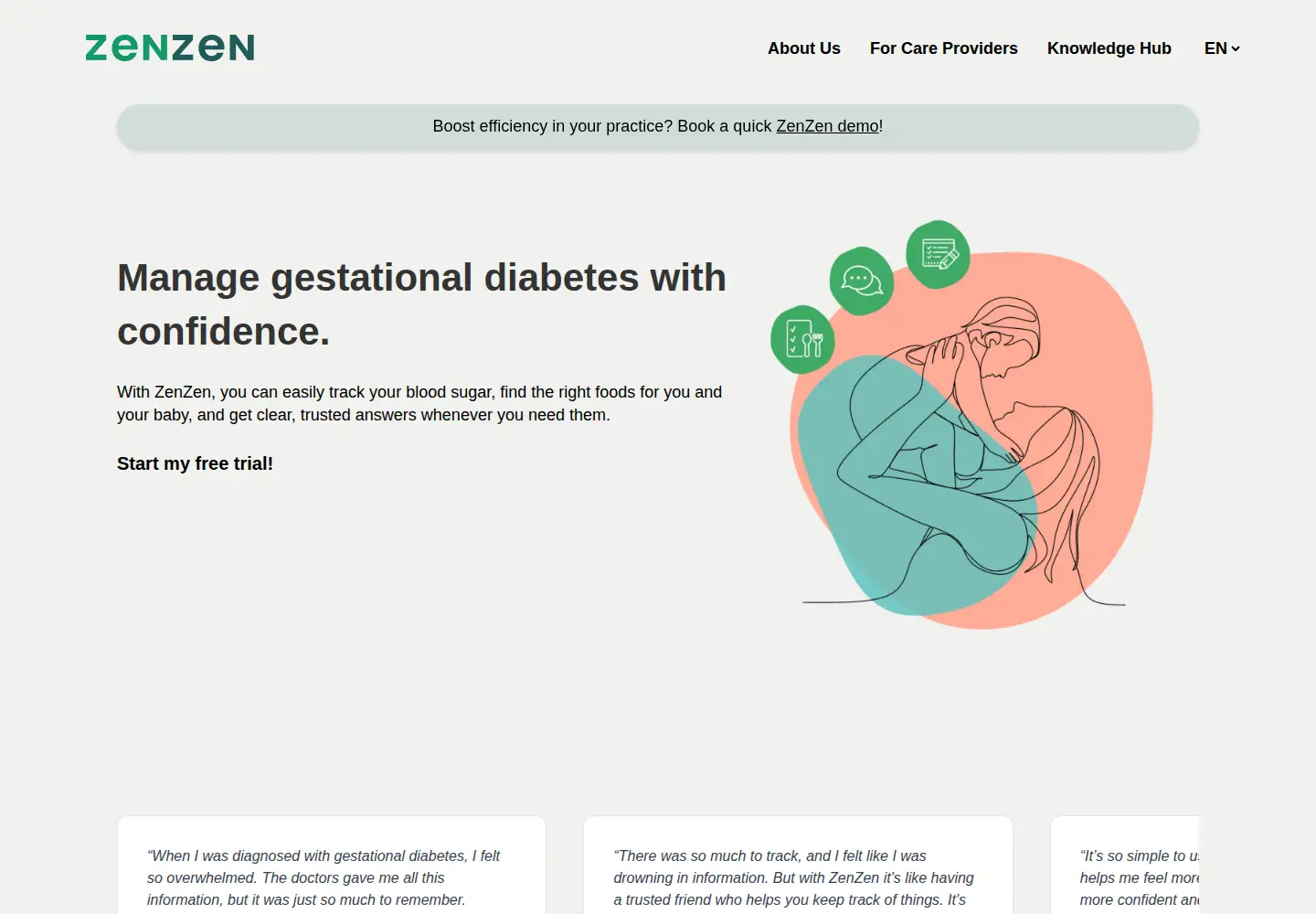Expand the EN language dropdown

tap(1222, 48)
